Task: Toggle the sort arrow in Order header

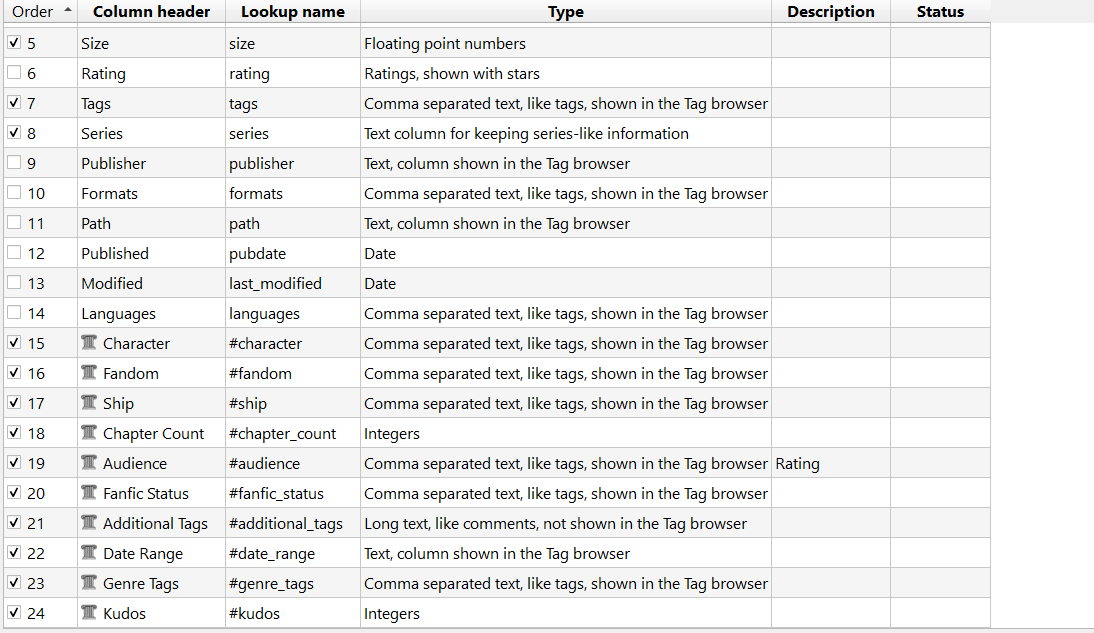Action: tap(67, 11)
